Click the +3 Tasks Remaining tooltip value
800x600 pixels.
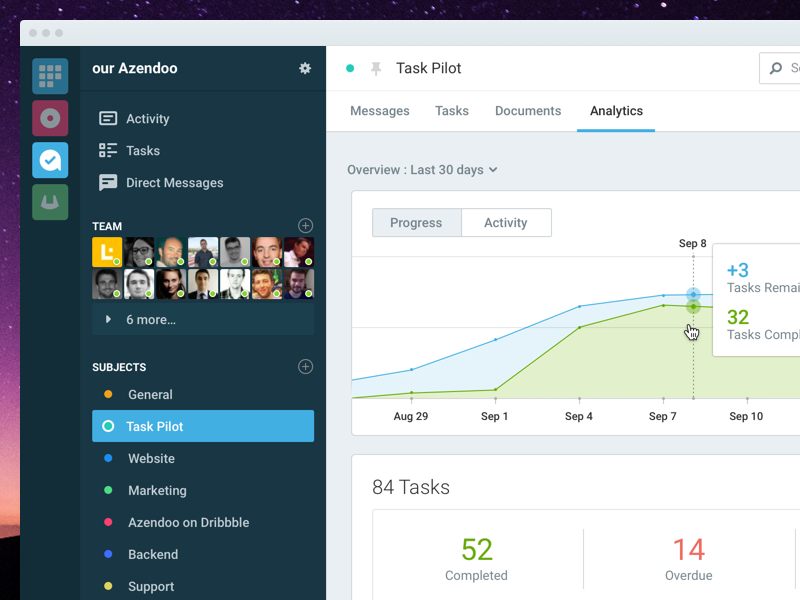(x=738, y=270)
